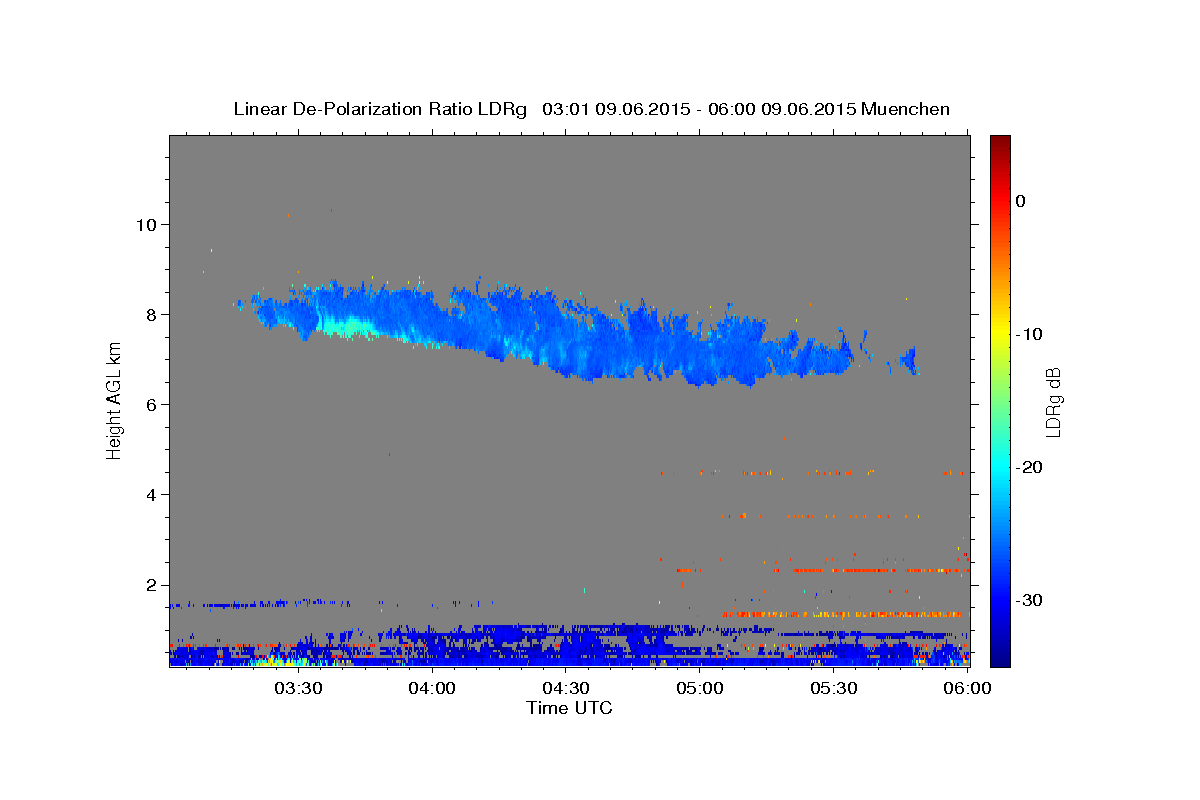
Task: Click the 04:00 time tick label
Action: (431, 689)
